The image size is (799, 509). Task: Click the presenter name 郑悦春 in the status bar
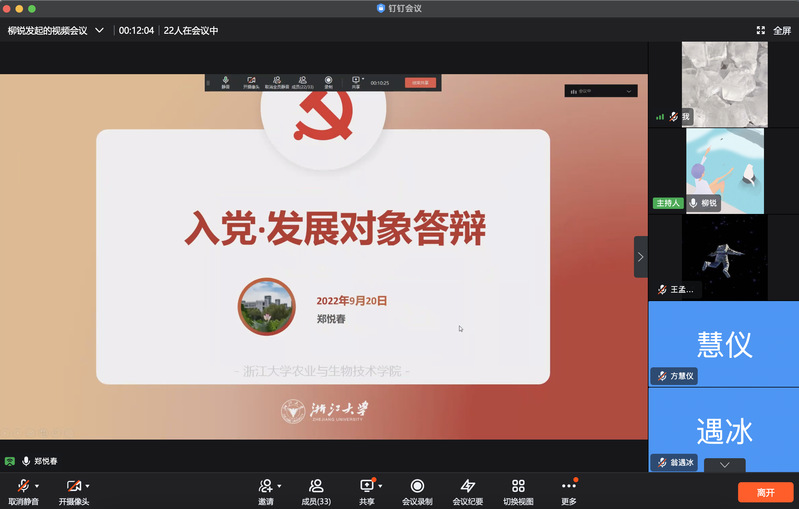(x=46, y=461)
